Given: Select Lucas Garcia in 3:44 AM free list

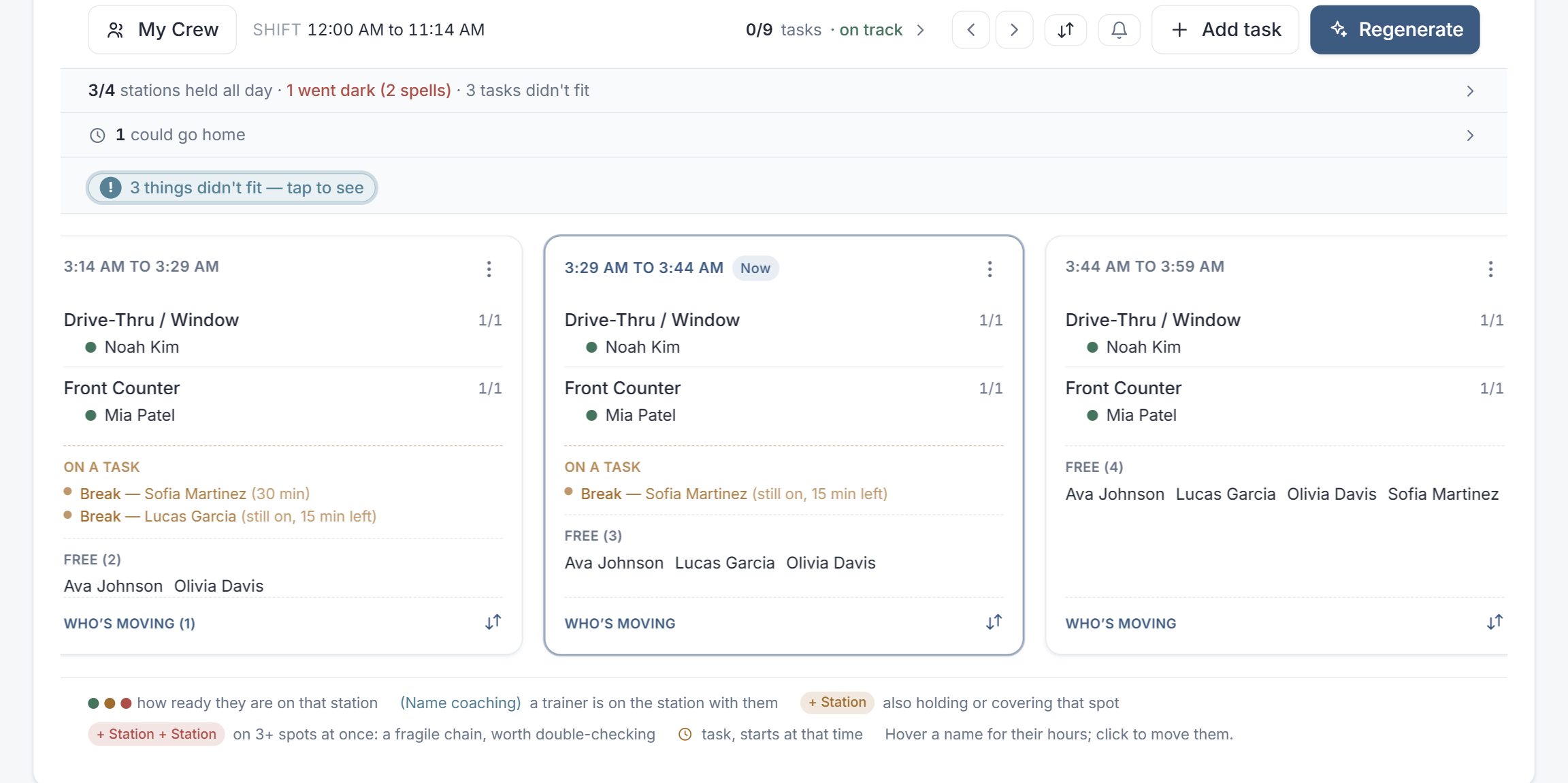Looking at the screenshot, I should coord(1226,494).
